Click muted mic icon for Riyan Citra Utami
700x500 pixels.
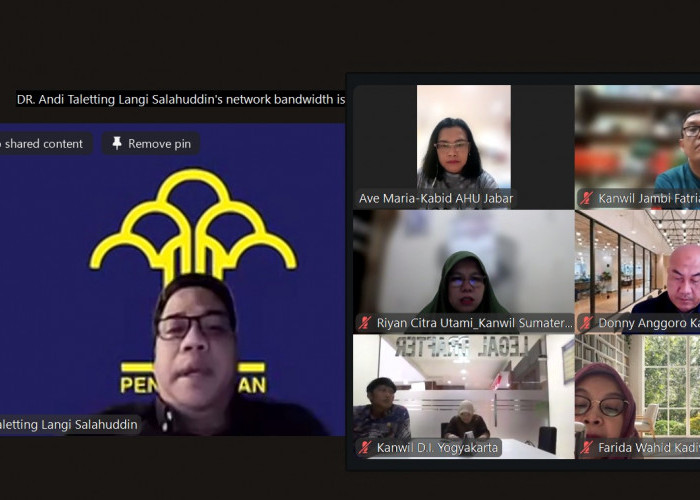[x=365, y=323]
